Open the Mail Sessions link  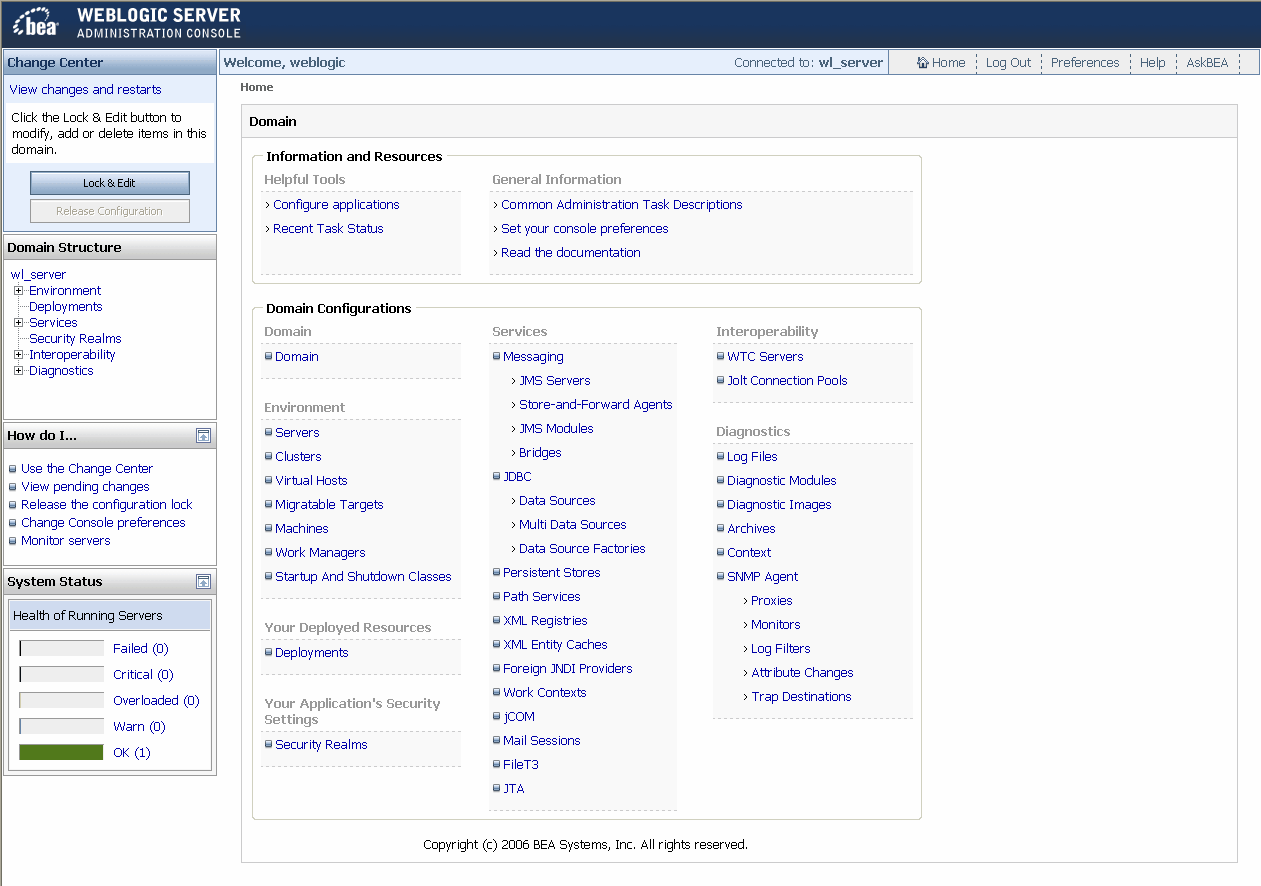coord(541,741)
